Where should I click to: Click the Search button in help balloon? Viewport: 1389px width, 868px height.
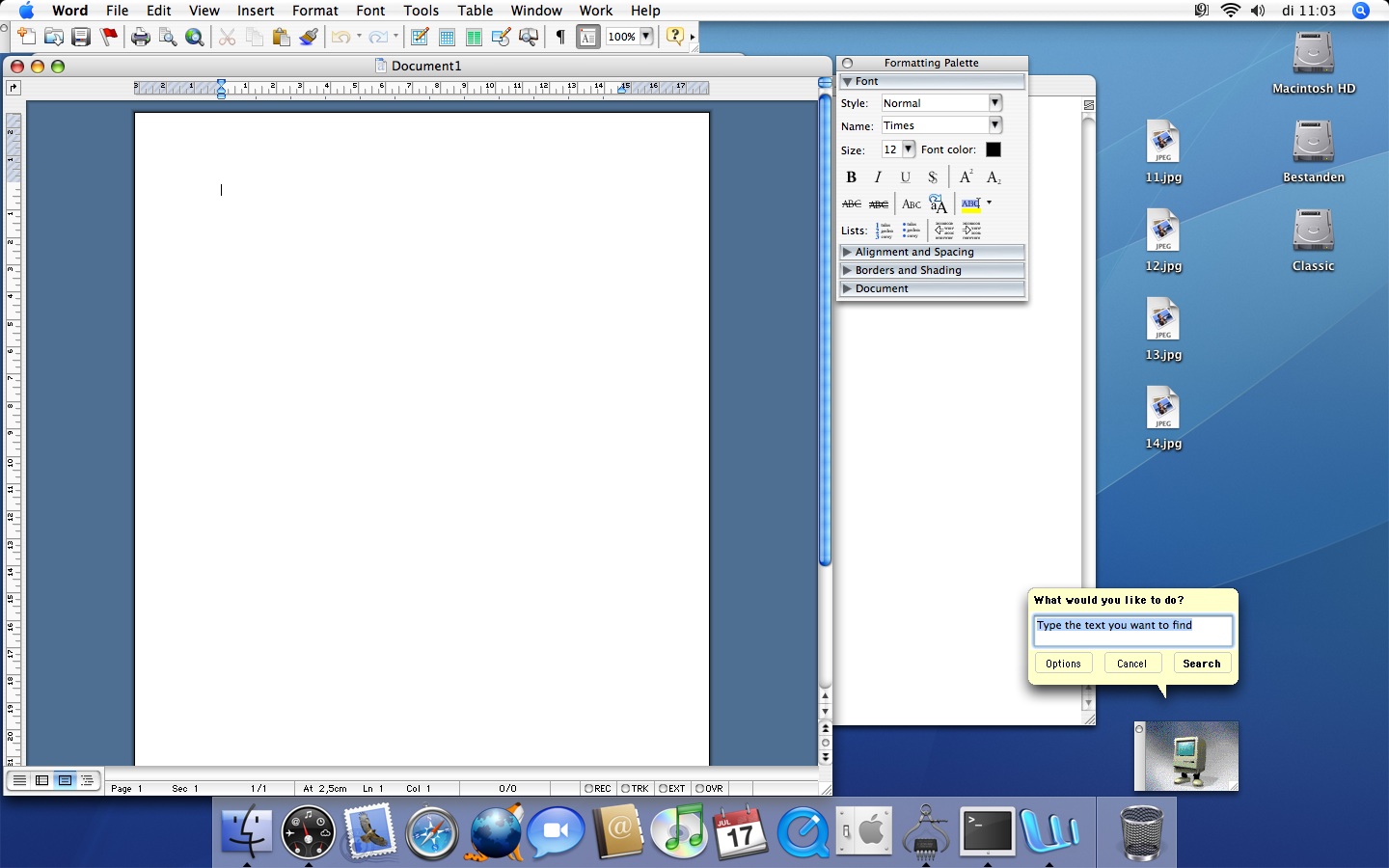[1201, 664]
